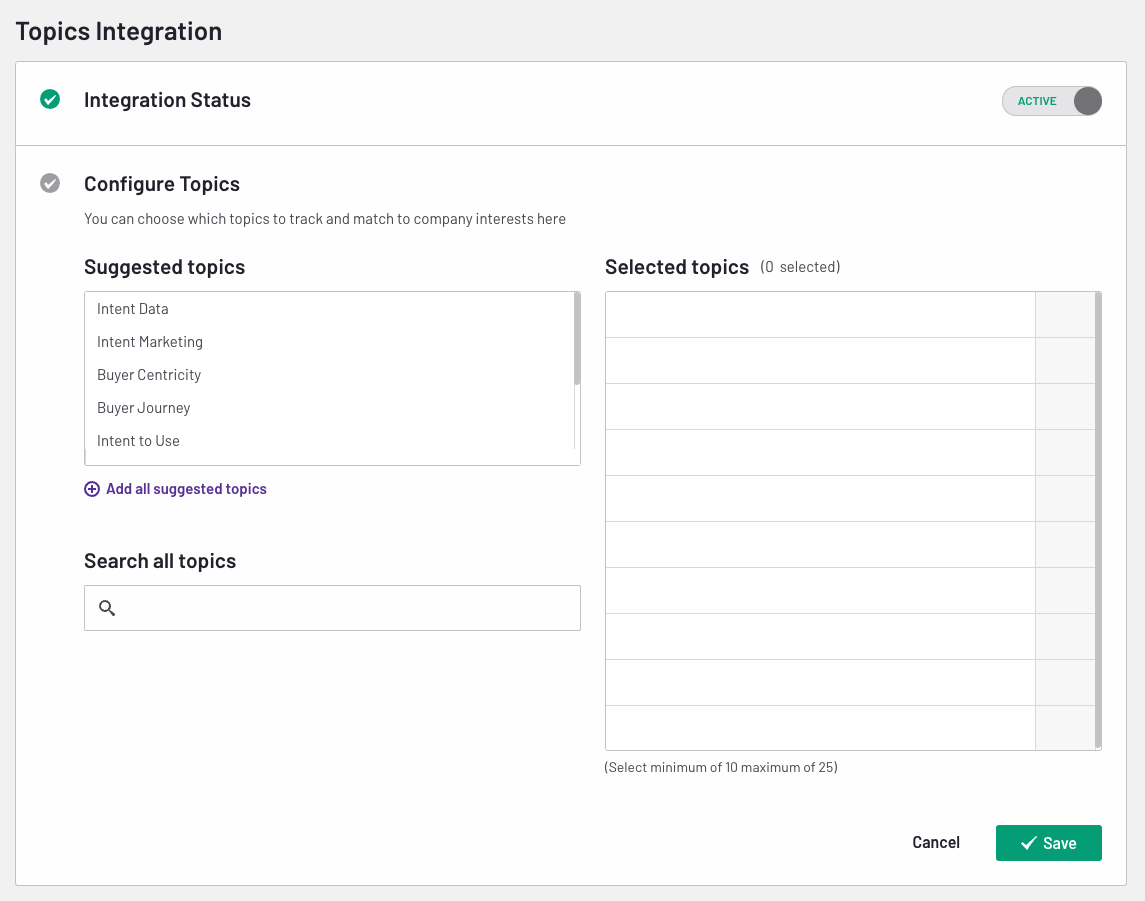Click the magnifying glass search icon
Screen dimensions: 1145x901
point(108,608)
